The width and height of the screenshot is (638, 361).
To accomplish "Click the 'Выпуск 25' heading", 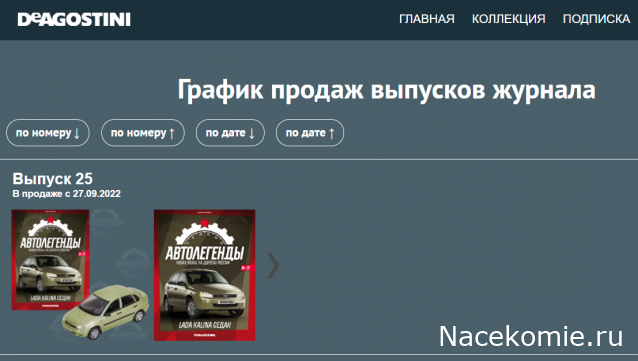I will [52, 179].
